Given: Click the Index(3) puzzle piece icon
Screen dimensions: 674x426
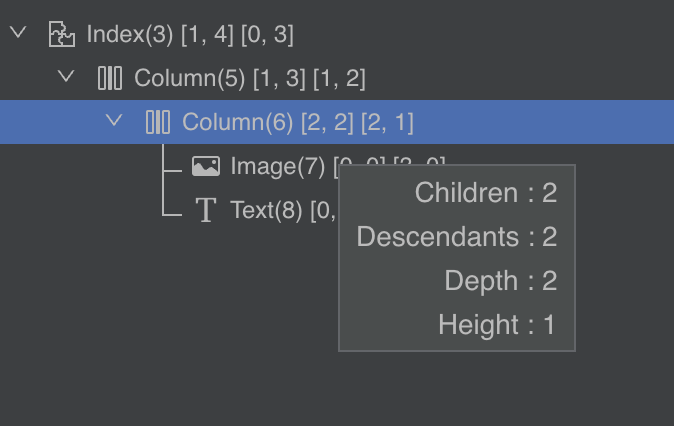Looking at the screenshot, I should 62,35.
